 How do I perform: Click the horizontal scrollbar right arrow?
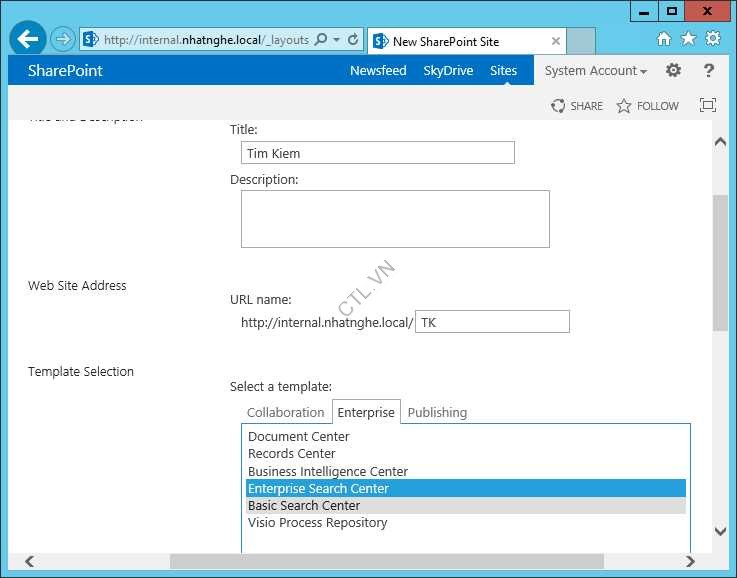(690, 561)
